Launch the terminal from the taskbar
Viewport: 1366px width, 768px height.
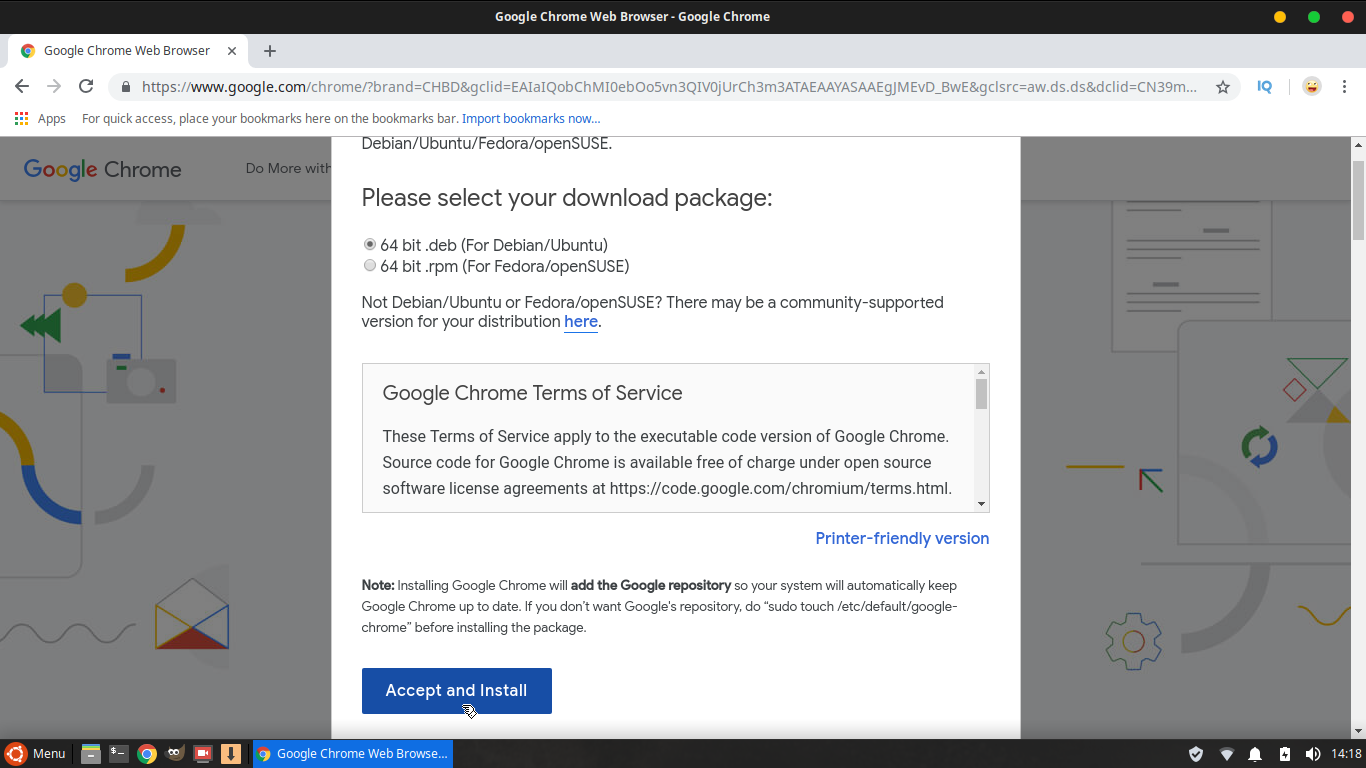click(119, 754)
